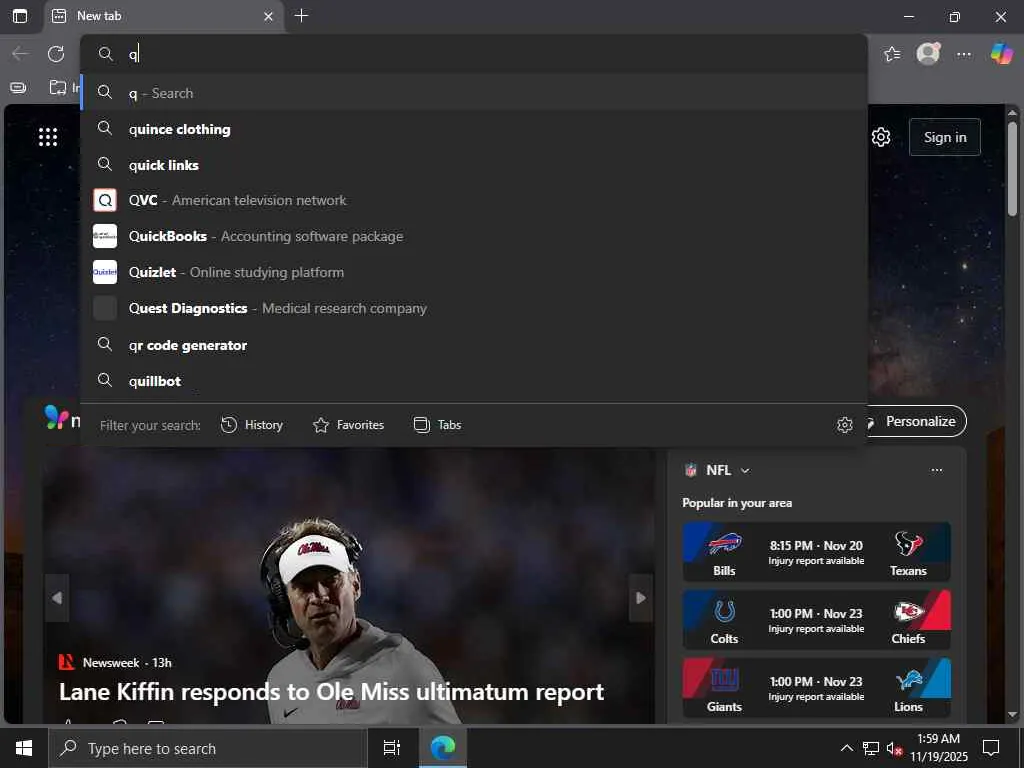Image resolution: width=1024 pixels, height=768 pixels.
Task: Choose 'qr code generator' suggestion
Action: coord(475,345)
